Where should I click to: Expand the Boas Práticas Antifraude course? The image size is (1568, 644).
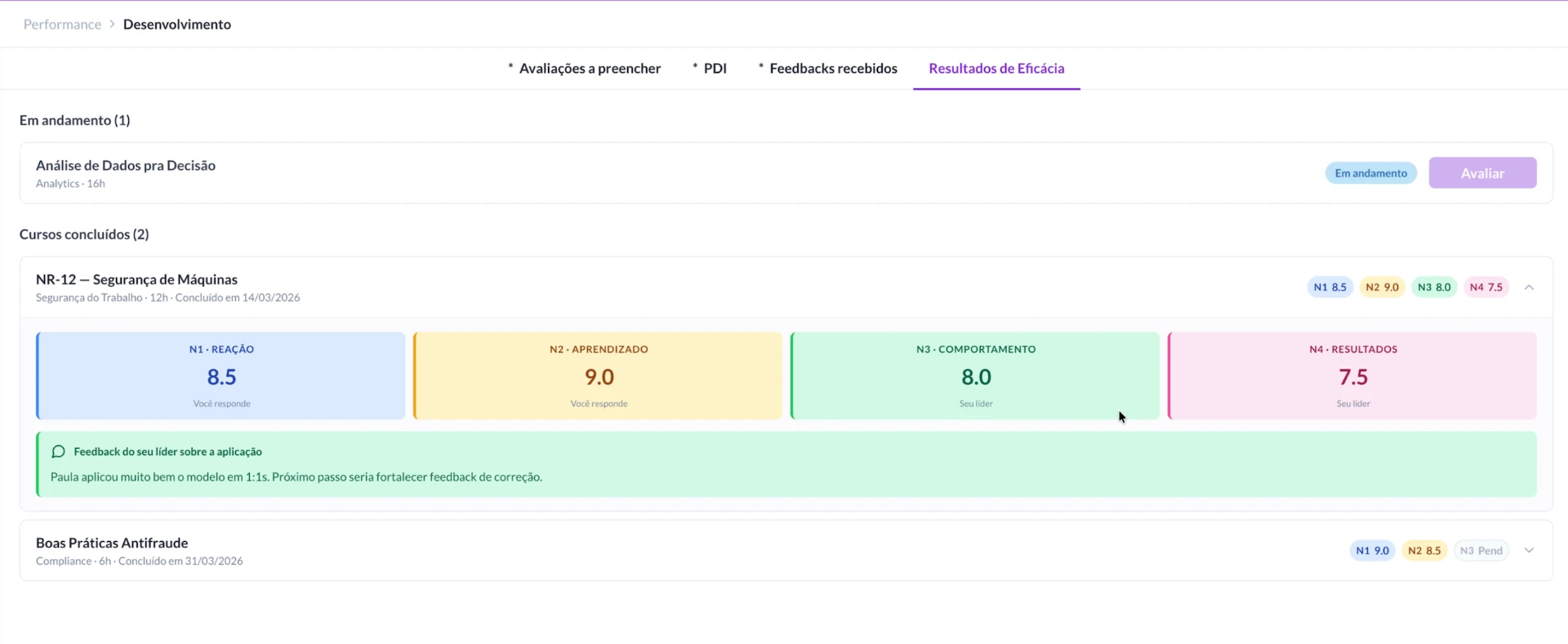tap(1529, 550)
